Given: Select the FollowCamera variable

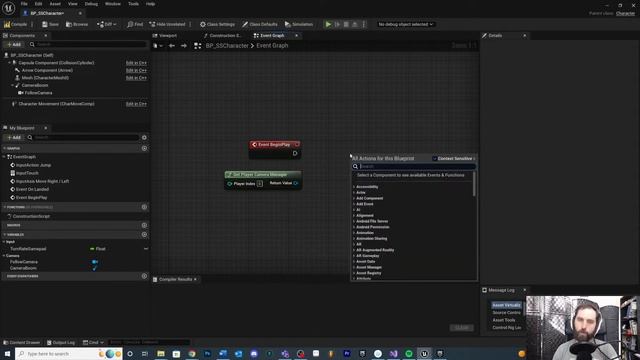Looking at the screenshot, I should (x=24, y=262).
